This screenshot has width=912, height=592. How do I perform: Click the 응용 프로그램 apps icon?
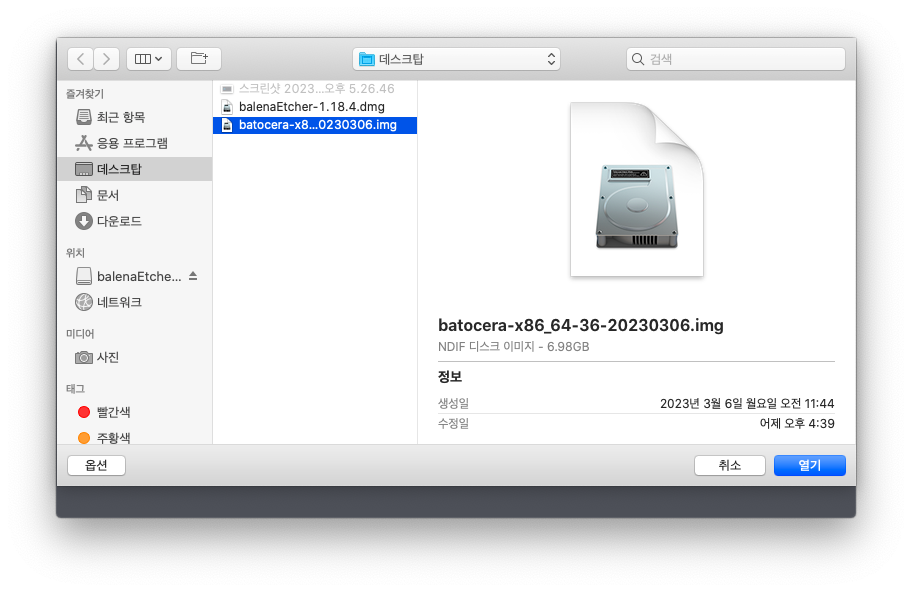(84, 143)
